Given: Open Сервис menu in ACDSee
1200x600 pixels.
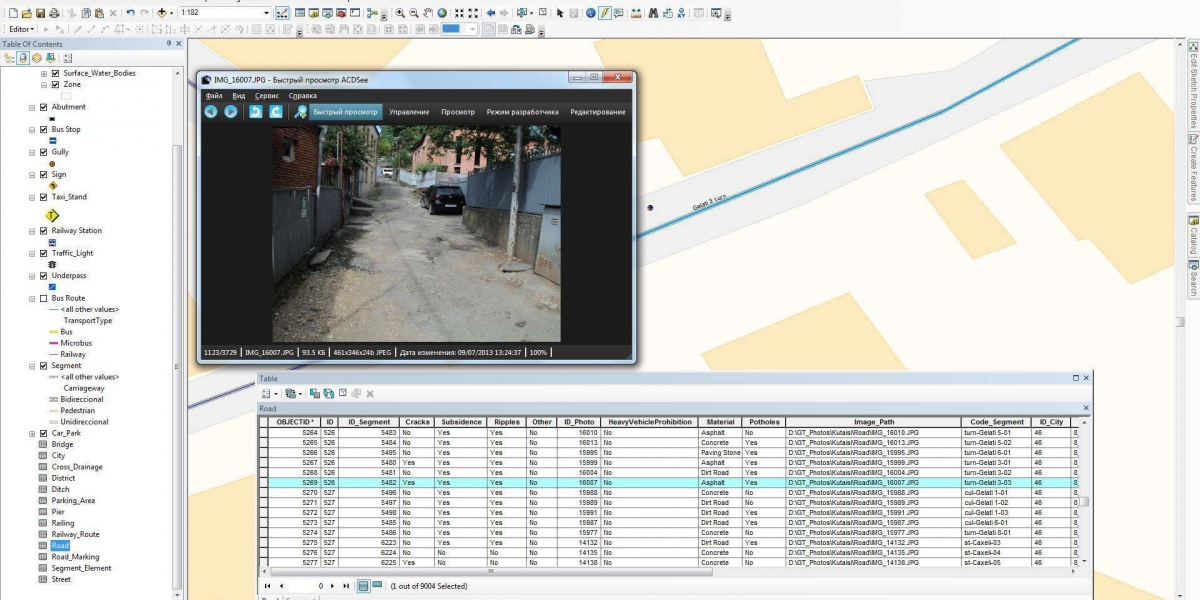Looking at the screenshot, I should coord(267,95).
